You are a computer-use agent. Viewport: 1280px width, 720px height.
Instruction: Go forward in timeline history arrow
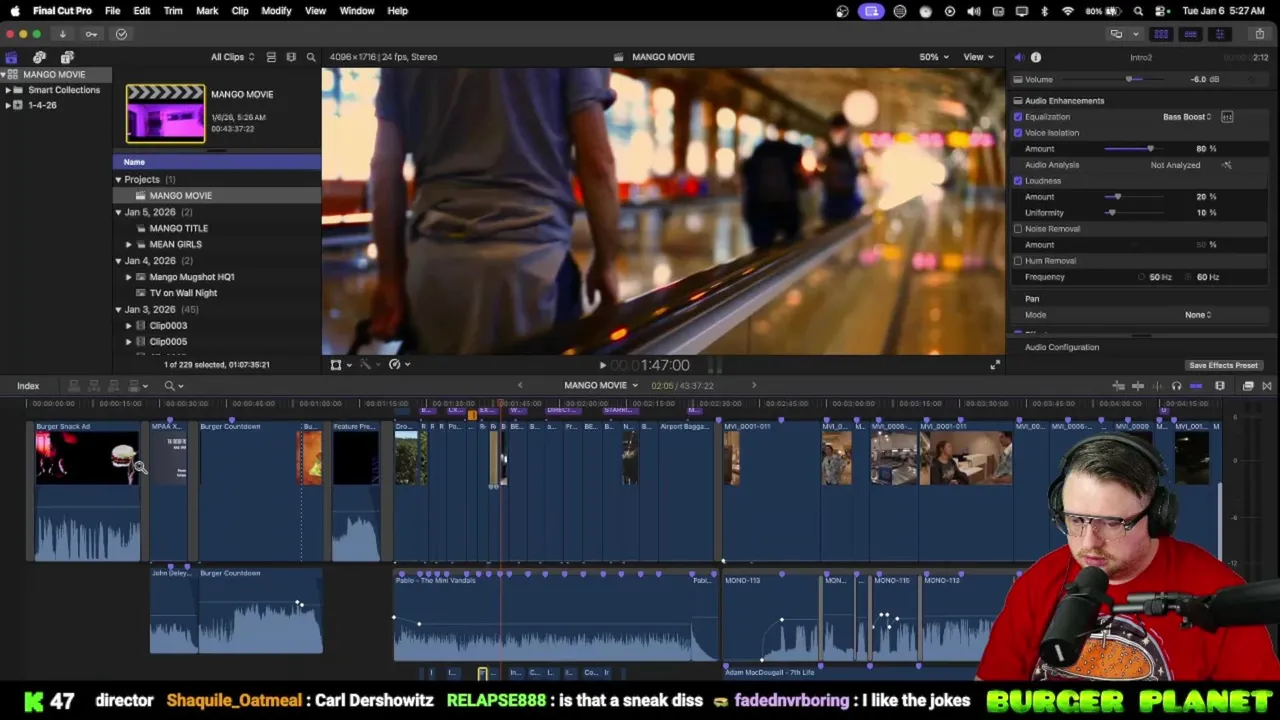click(x=754, y=386)
